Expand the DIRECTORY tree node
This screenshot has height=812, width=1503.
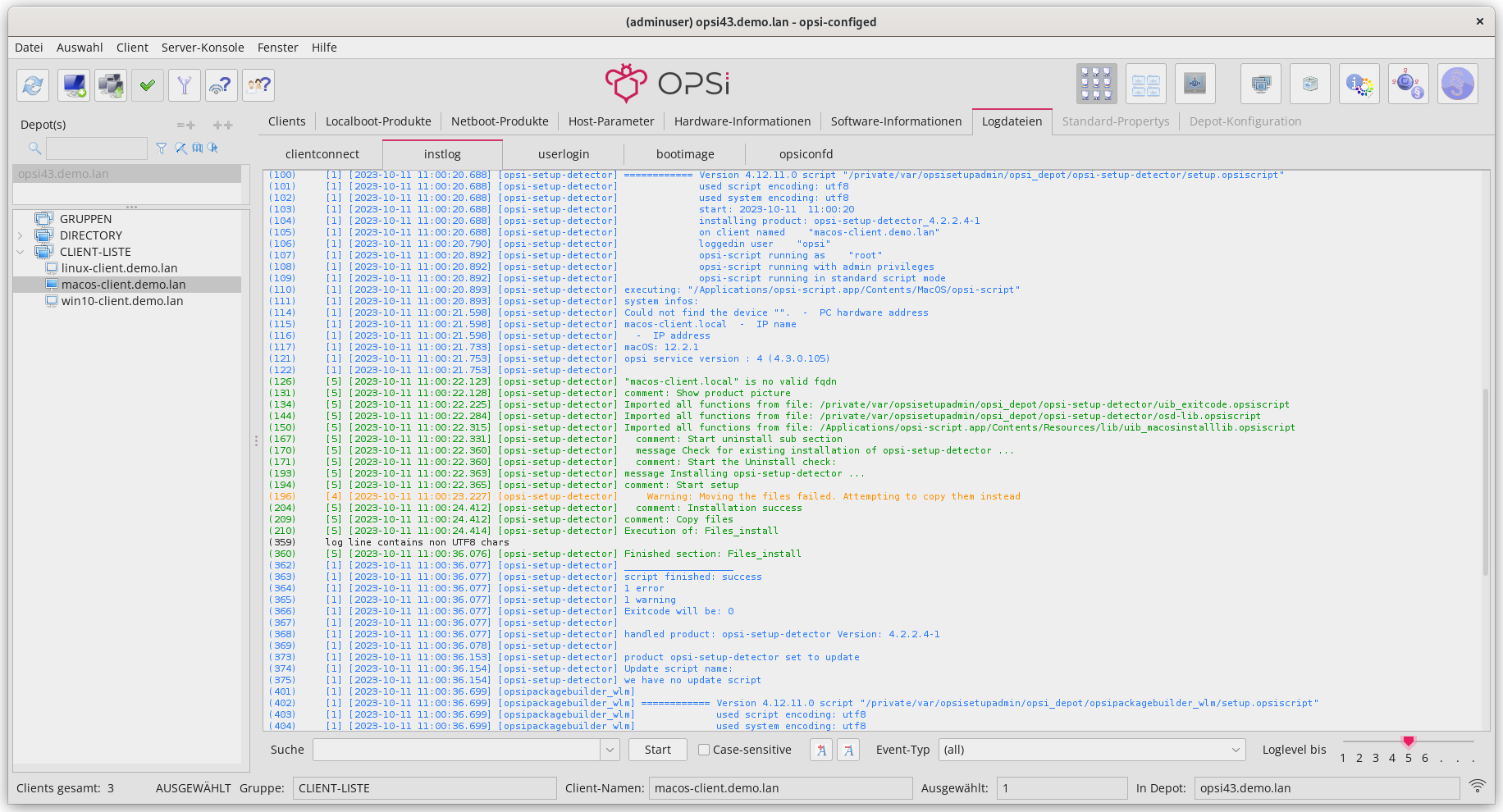(21, 235)
